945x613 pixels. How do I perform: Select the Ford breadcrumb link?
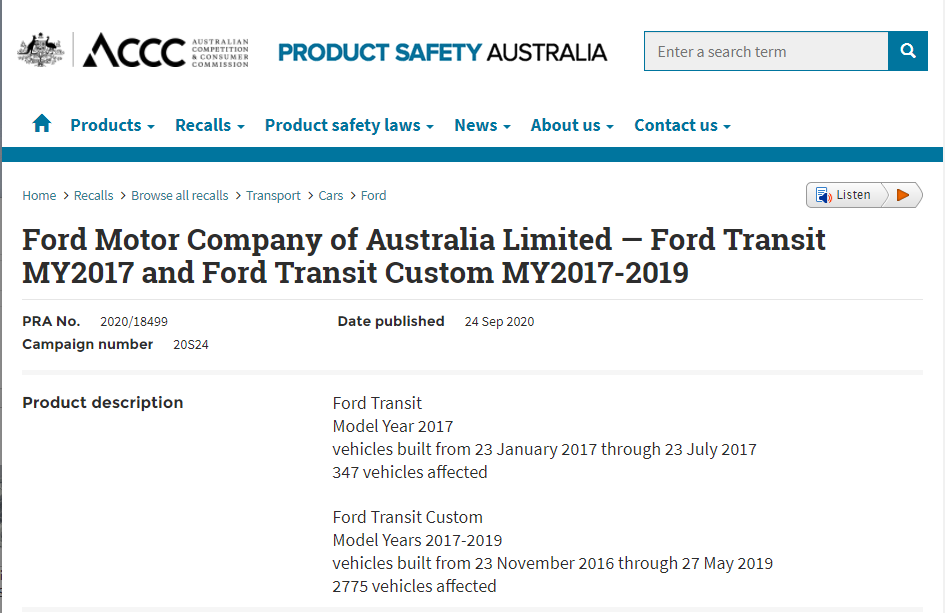373,196
